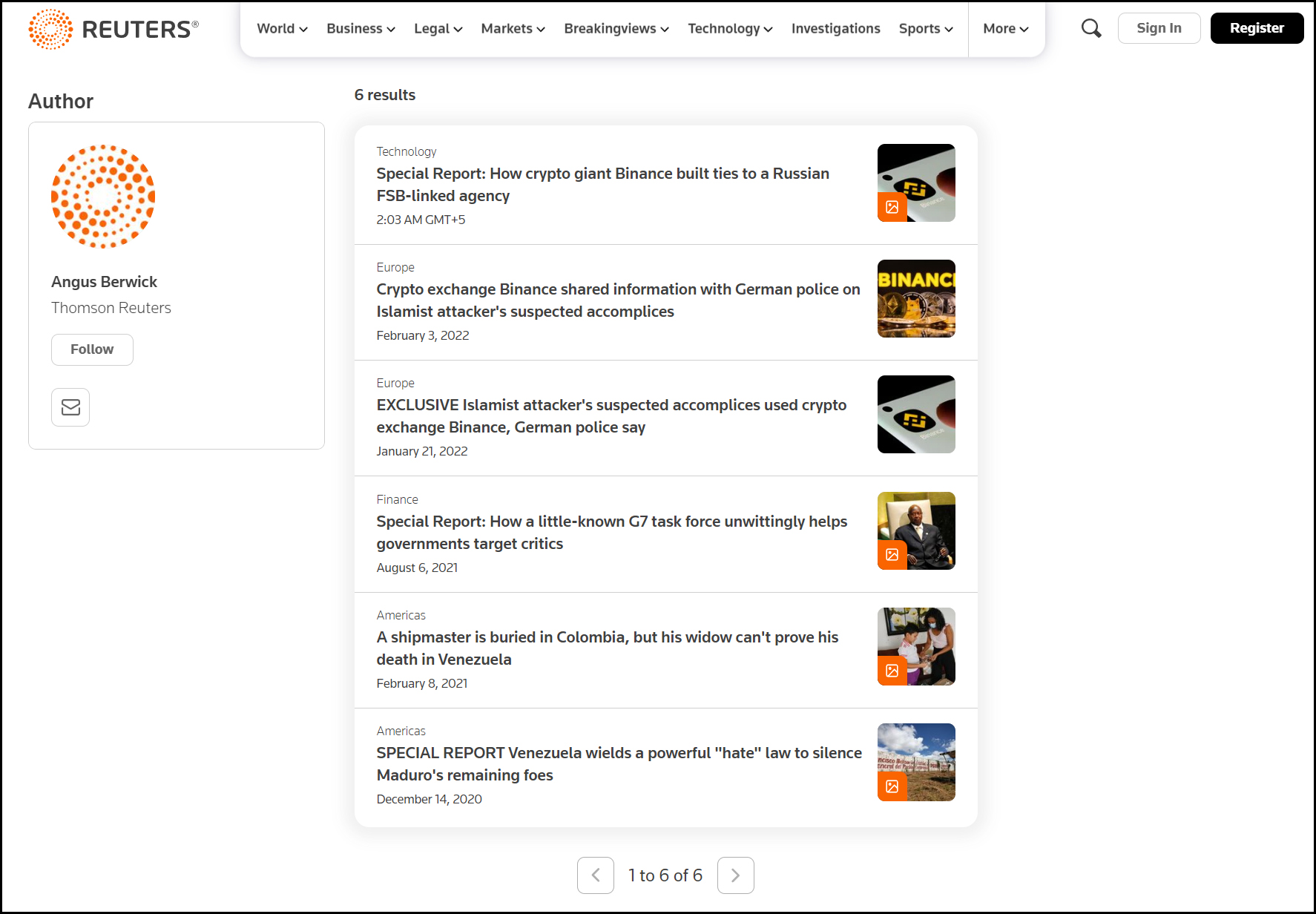Click the gallery icon on the shipmaster article thumbnail
This screenshot has width=1316, height=914.
tap(892, 671)
